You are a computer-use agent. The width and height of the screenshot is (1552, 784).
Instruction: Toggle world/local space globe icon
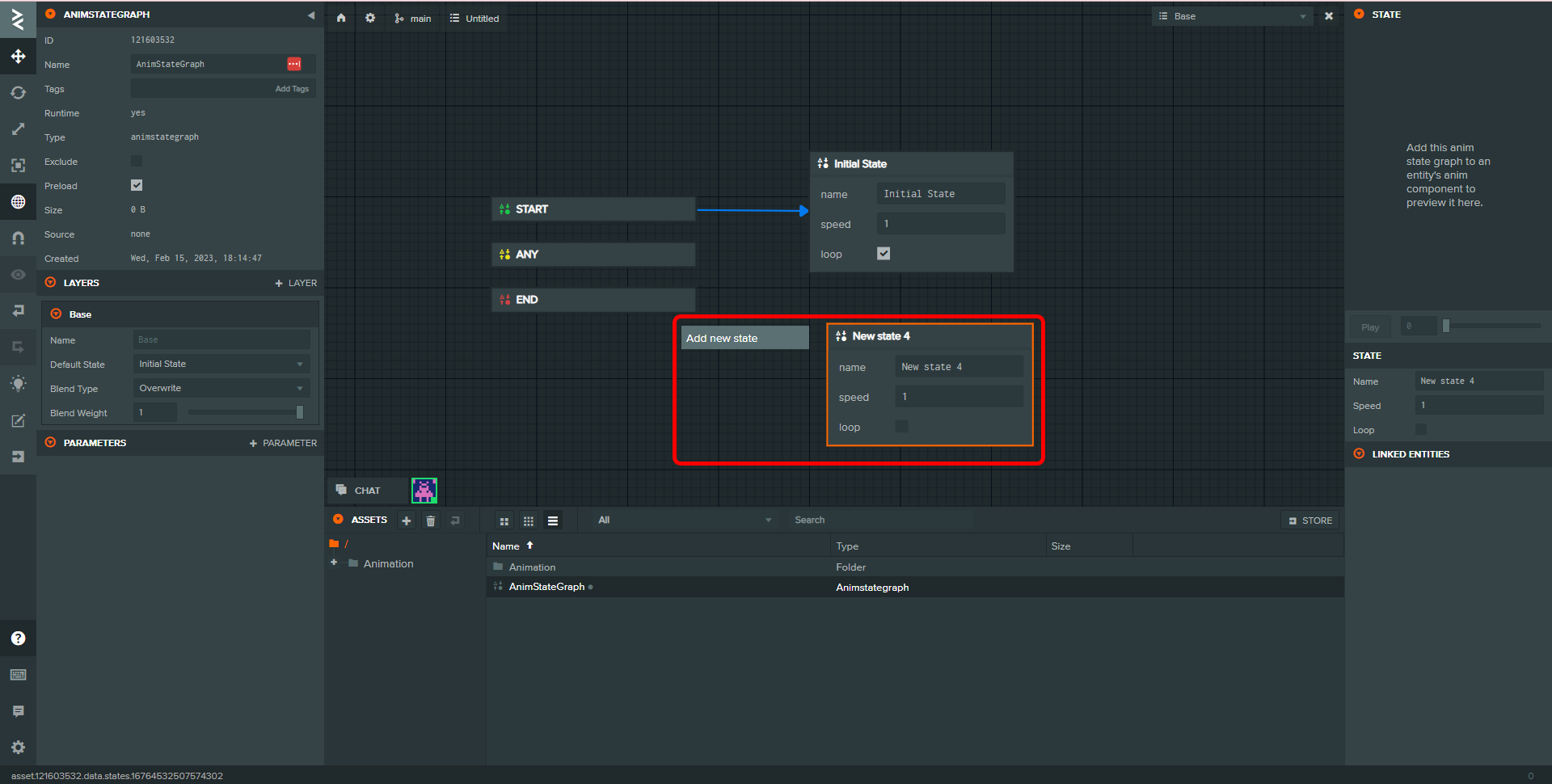(x=18, y=202)
